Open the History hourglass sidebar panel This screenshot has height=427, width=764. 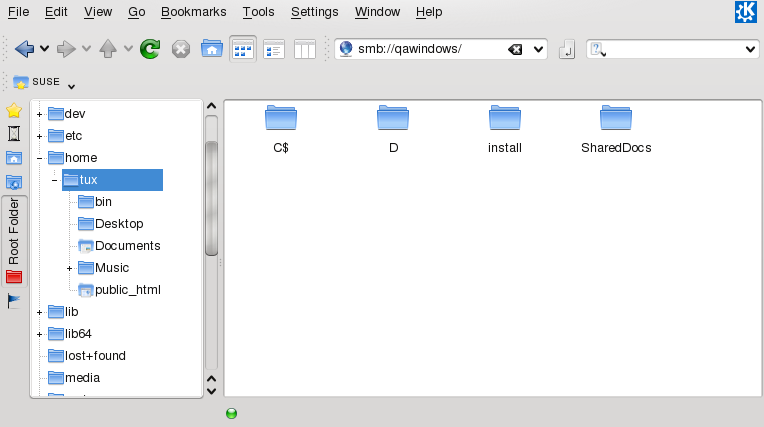(x=14, y=133)
